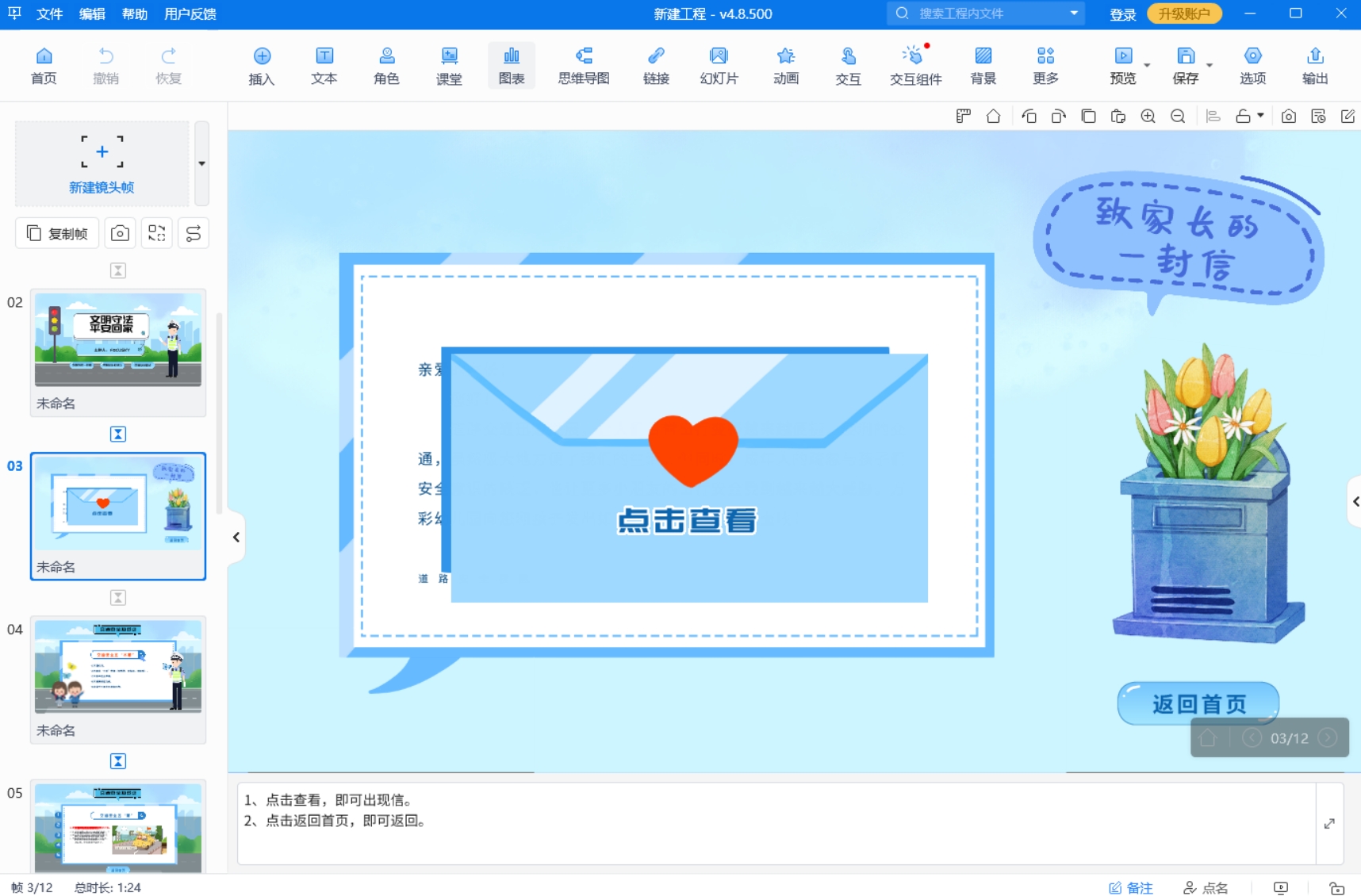Viewport: 1361px width, 896px height.
Task: Open the 用户反馈 menu
Action: [x=190, y=13]
